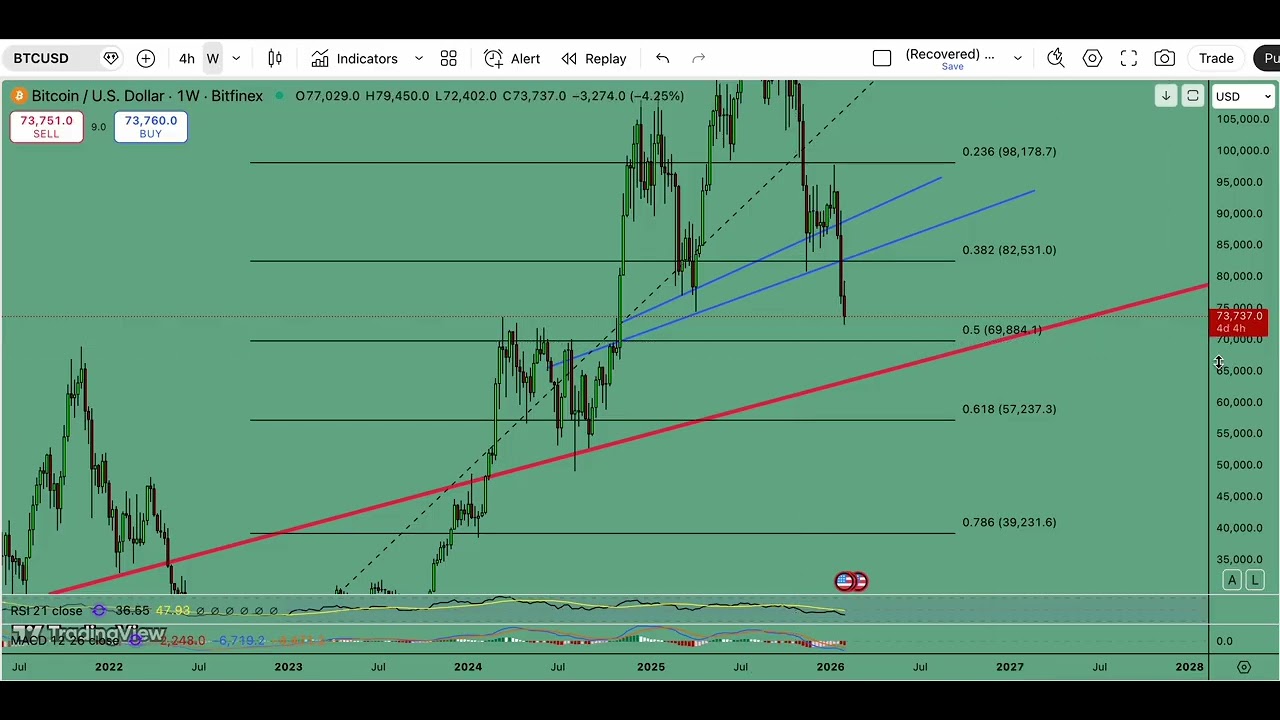
Task: Open the Indicators dialog
Action: coord(355,58)
